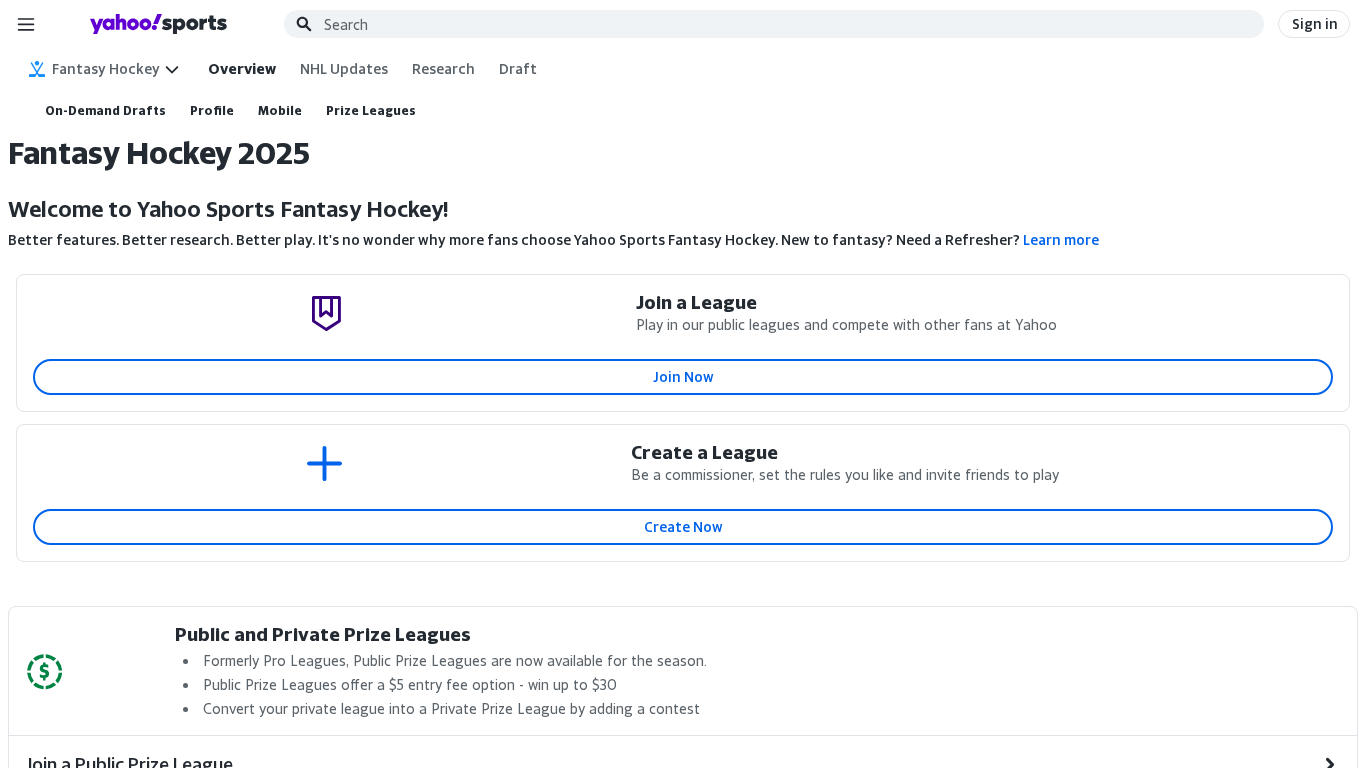1366x768 pixels.
Task: Click the search magnifier icon
Action: [304, 24]
